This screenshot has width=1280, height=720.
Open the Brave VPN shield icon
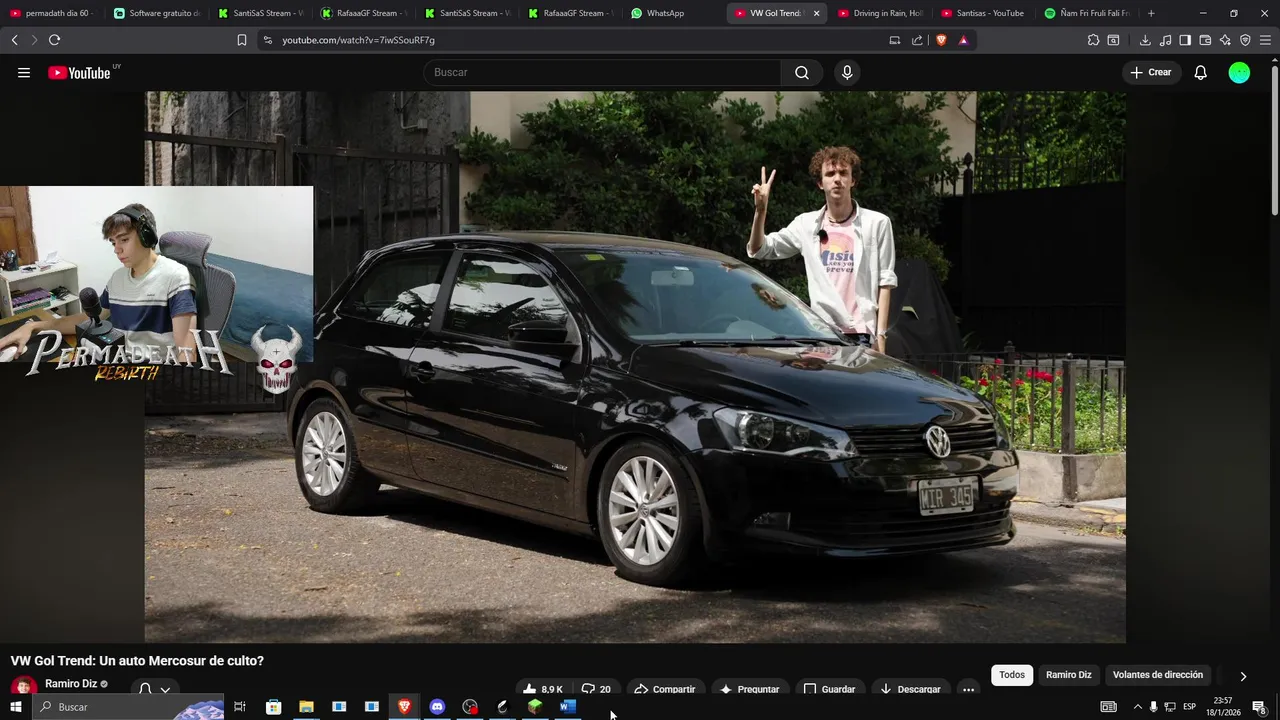click(1245, 40)
